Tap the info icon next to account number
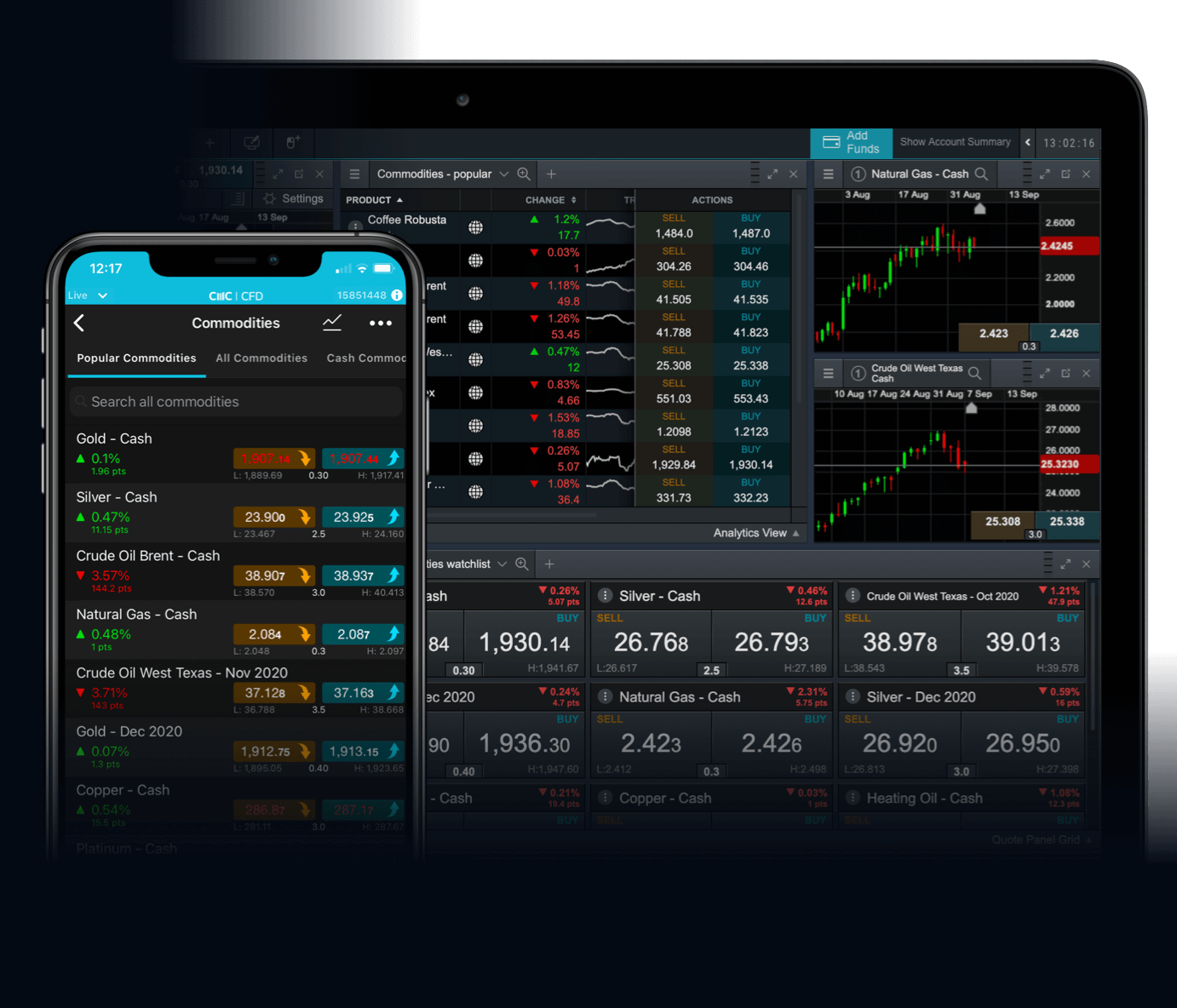The width and height of the screenshot is (1177, 1008). tap(397, 295)
